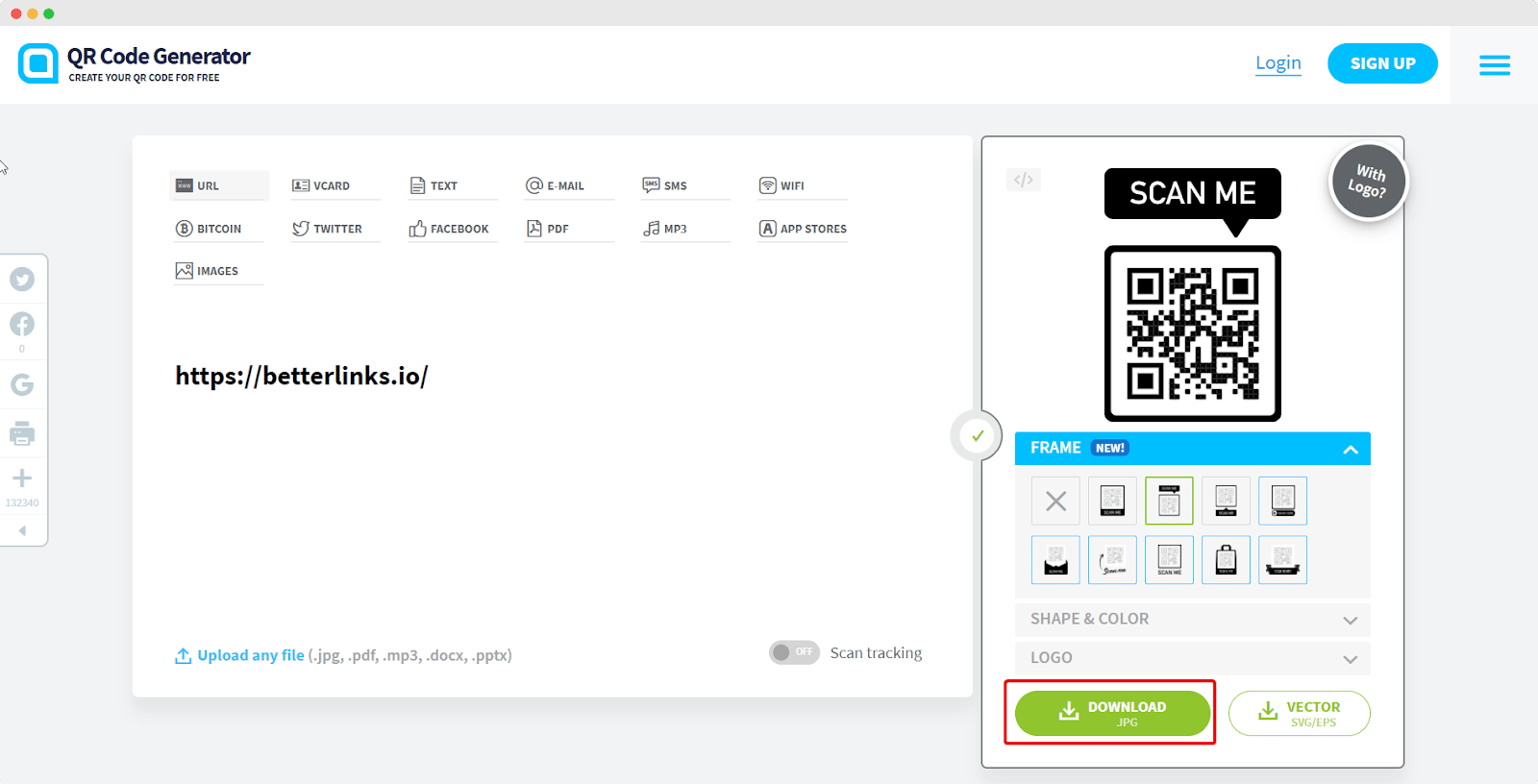Image resolution: width=1538 pixels, height=784 pixels.
Task: Expand the SHAPE & COLOR section
Action: tap(1192, 620)
